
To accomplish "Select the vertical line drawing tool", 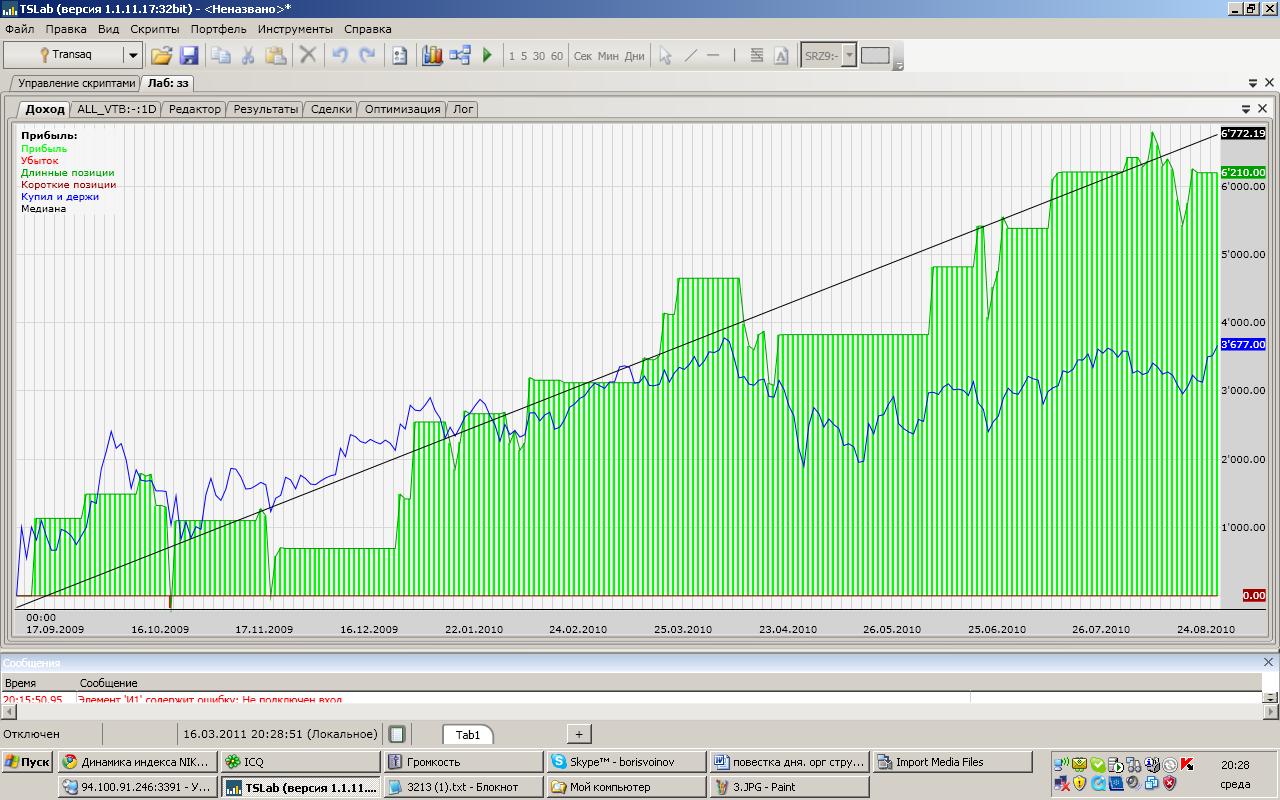I will (x=734, y=56).
